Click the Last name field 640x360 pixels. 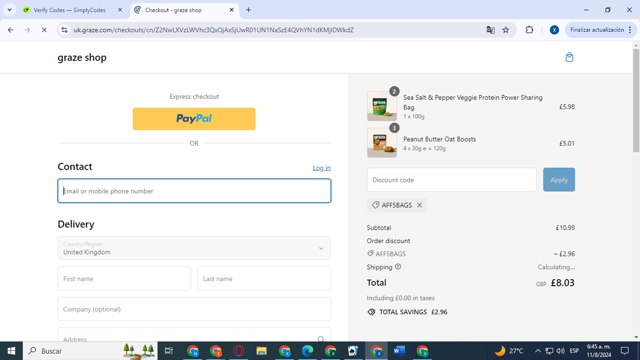coord(264,278)
